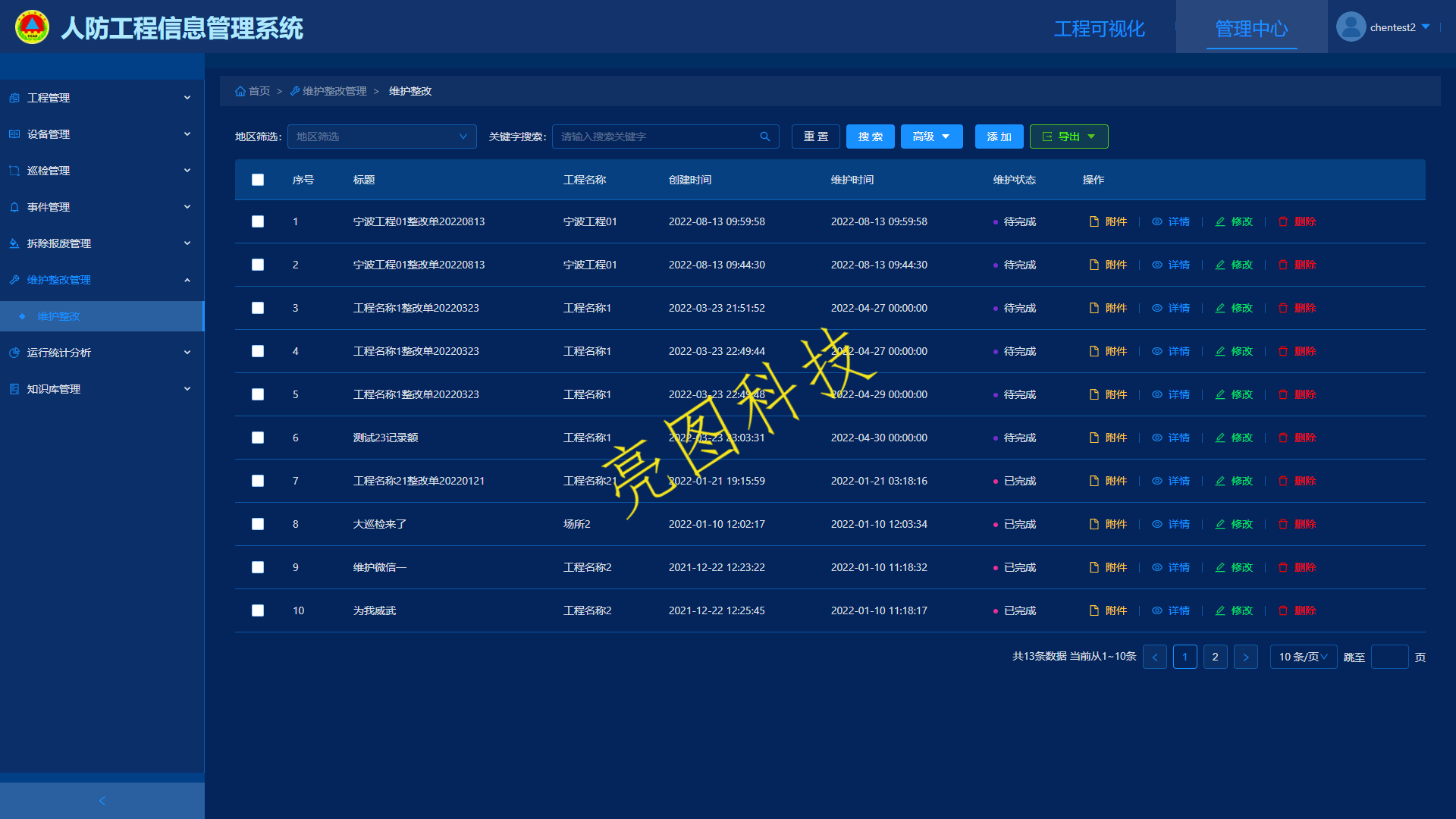This screenshot has height=819, width=1456.
Task: Check the checkbox for row 7
Action: click(x=258, y=481)
